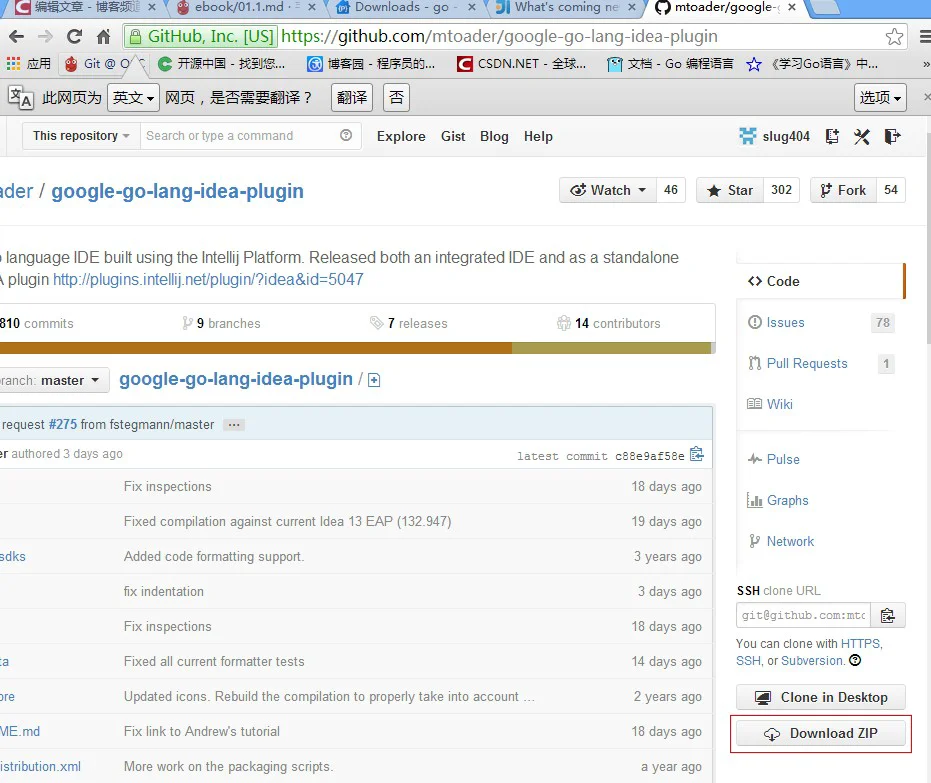This screenshot has height=783, width=931.
Task: Open pull request #275 link
Action: click(x=63, y=424)
